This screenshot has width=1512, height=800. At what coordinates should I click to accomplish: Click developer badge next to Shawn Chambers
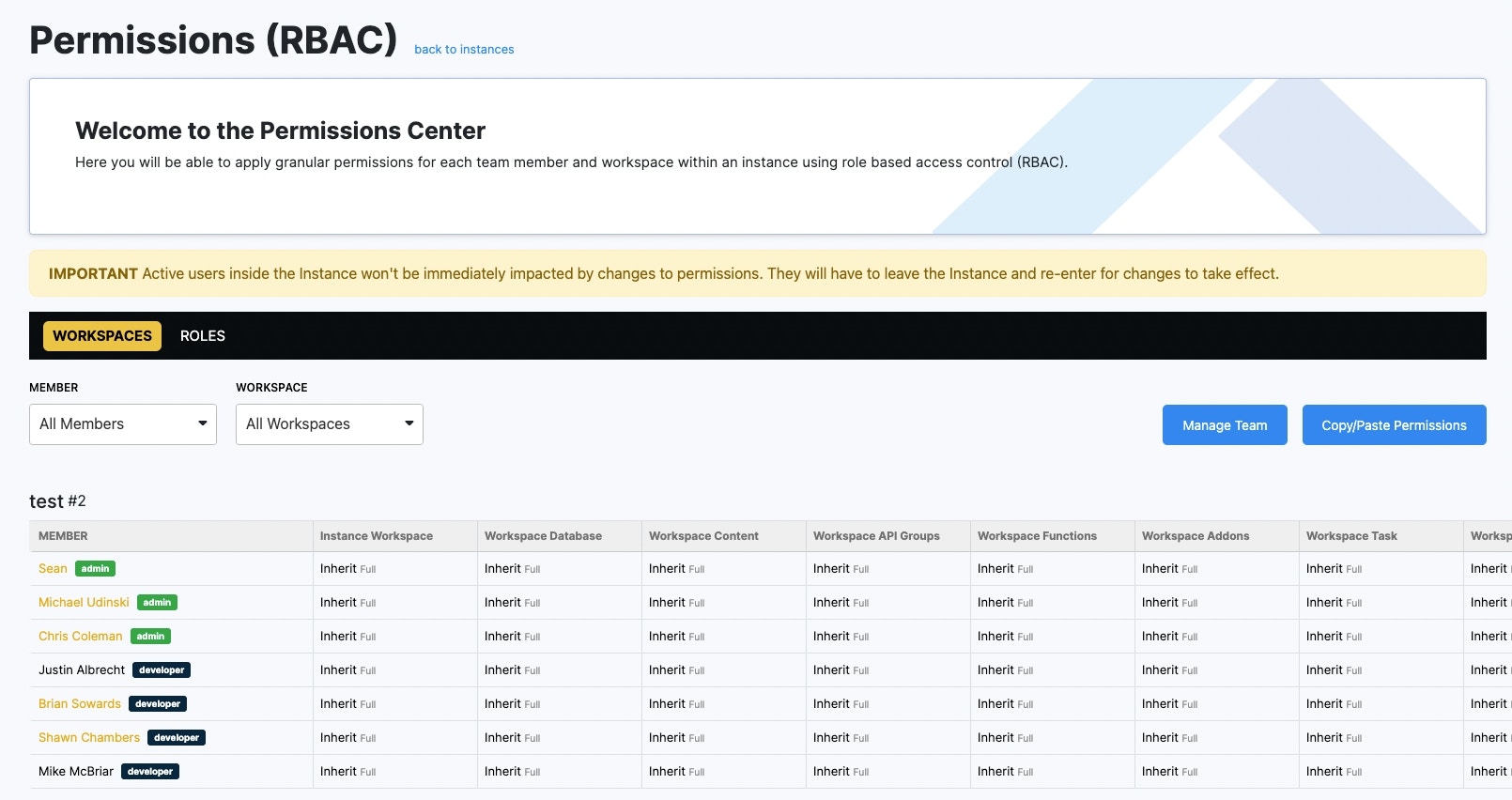click(x=177, y=738)
